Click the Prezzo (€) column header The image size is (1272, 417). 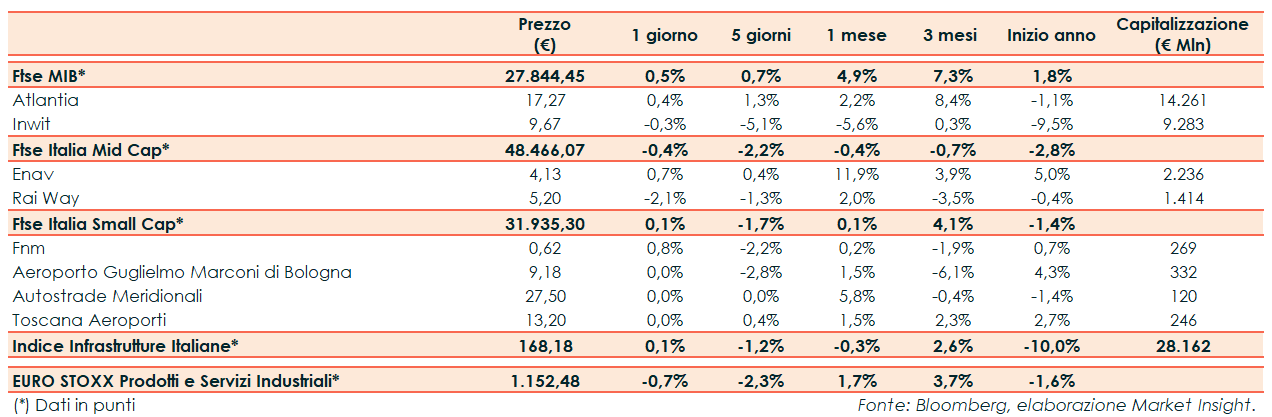coord(545,34)
